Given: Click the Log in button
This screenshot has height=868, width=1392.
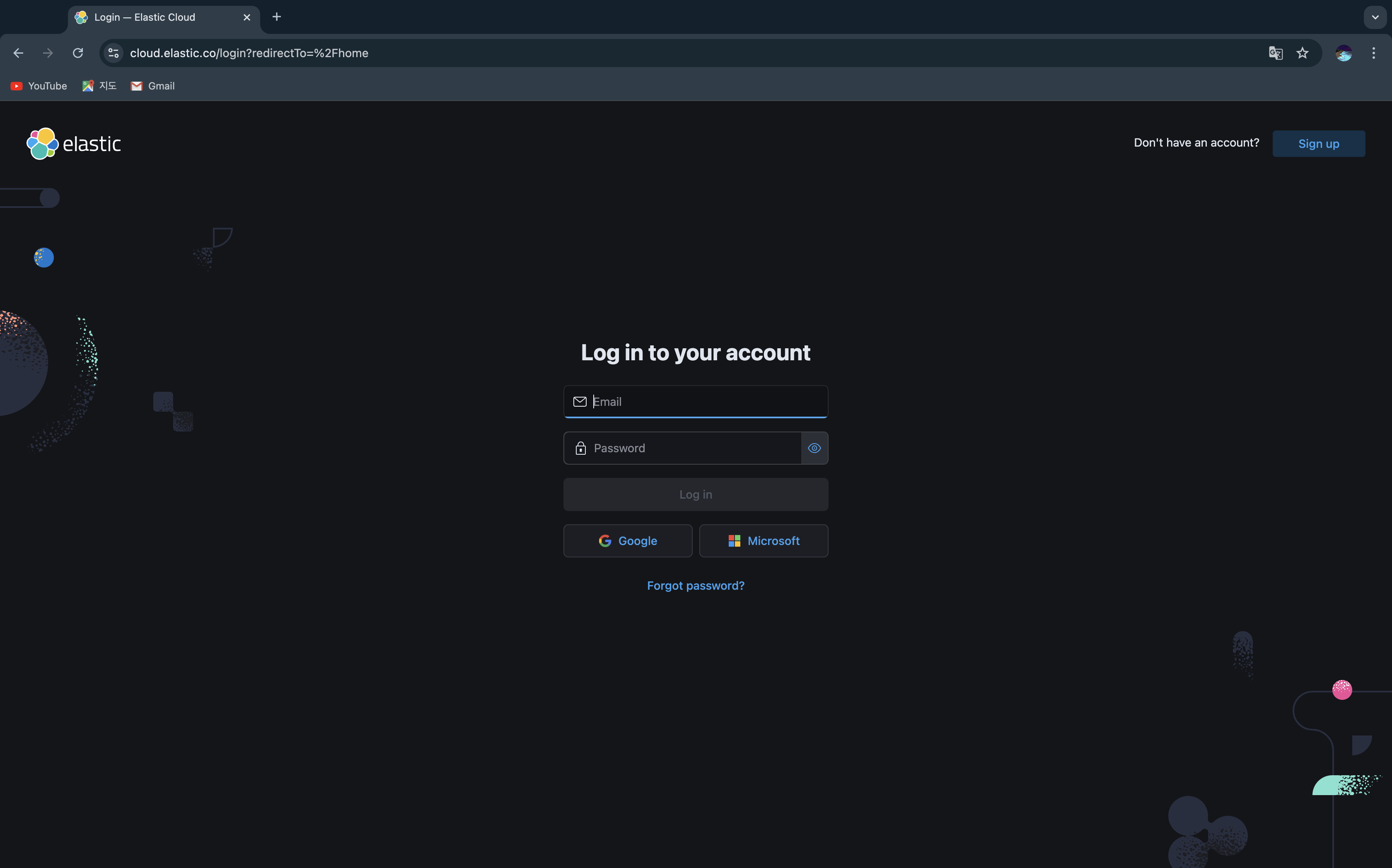Looking at the screenshot, I should pyautogui.click(x=696, y=494).
